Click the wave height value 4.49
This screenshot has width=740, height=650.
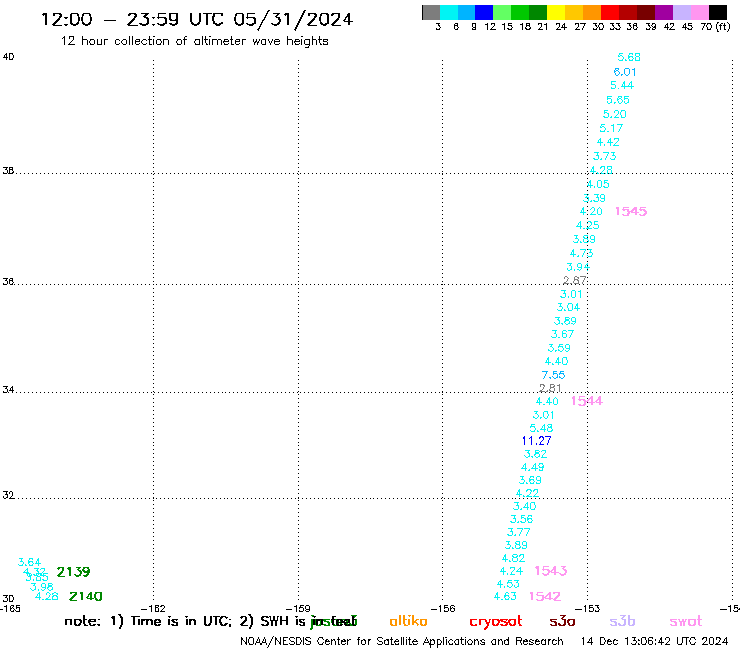pos(532,467)
